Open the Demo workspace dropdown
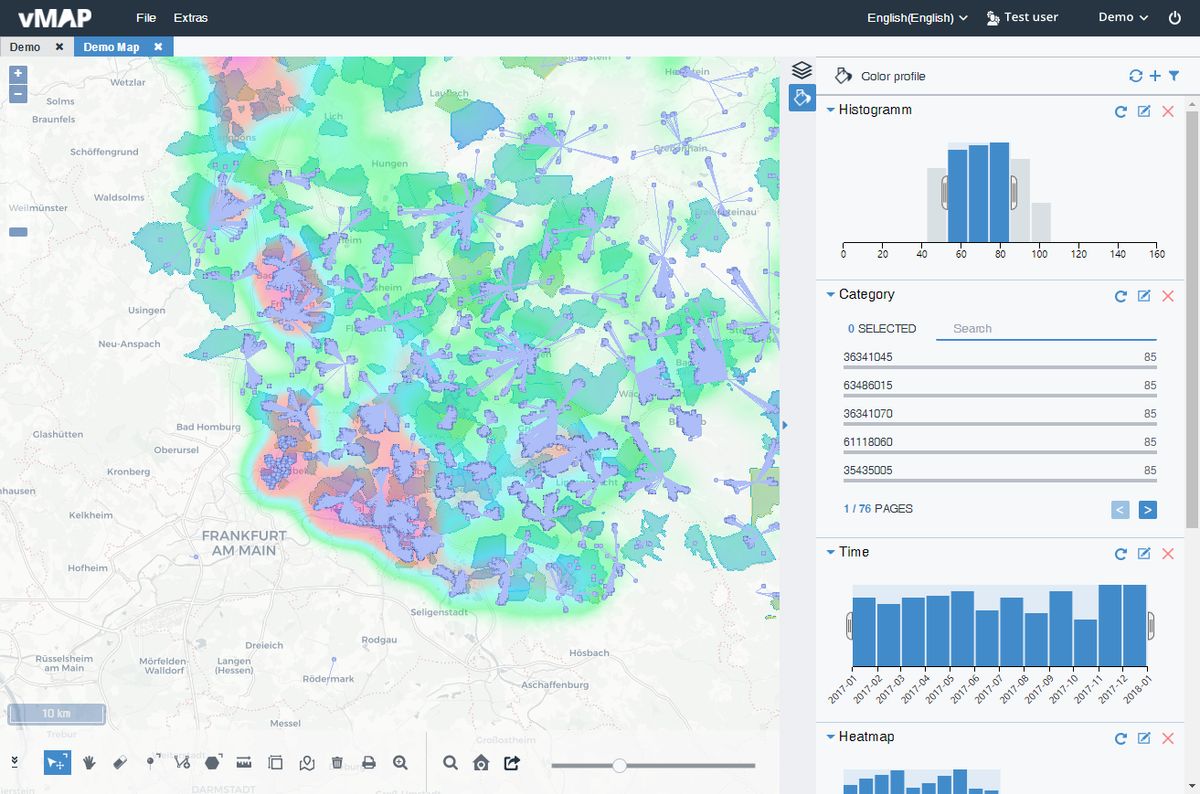 1119,17
